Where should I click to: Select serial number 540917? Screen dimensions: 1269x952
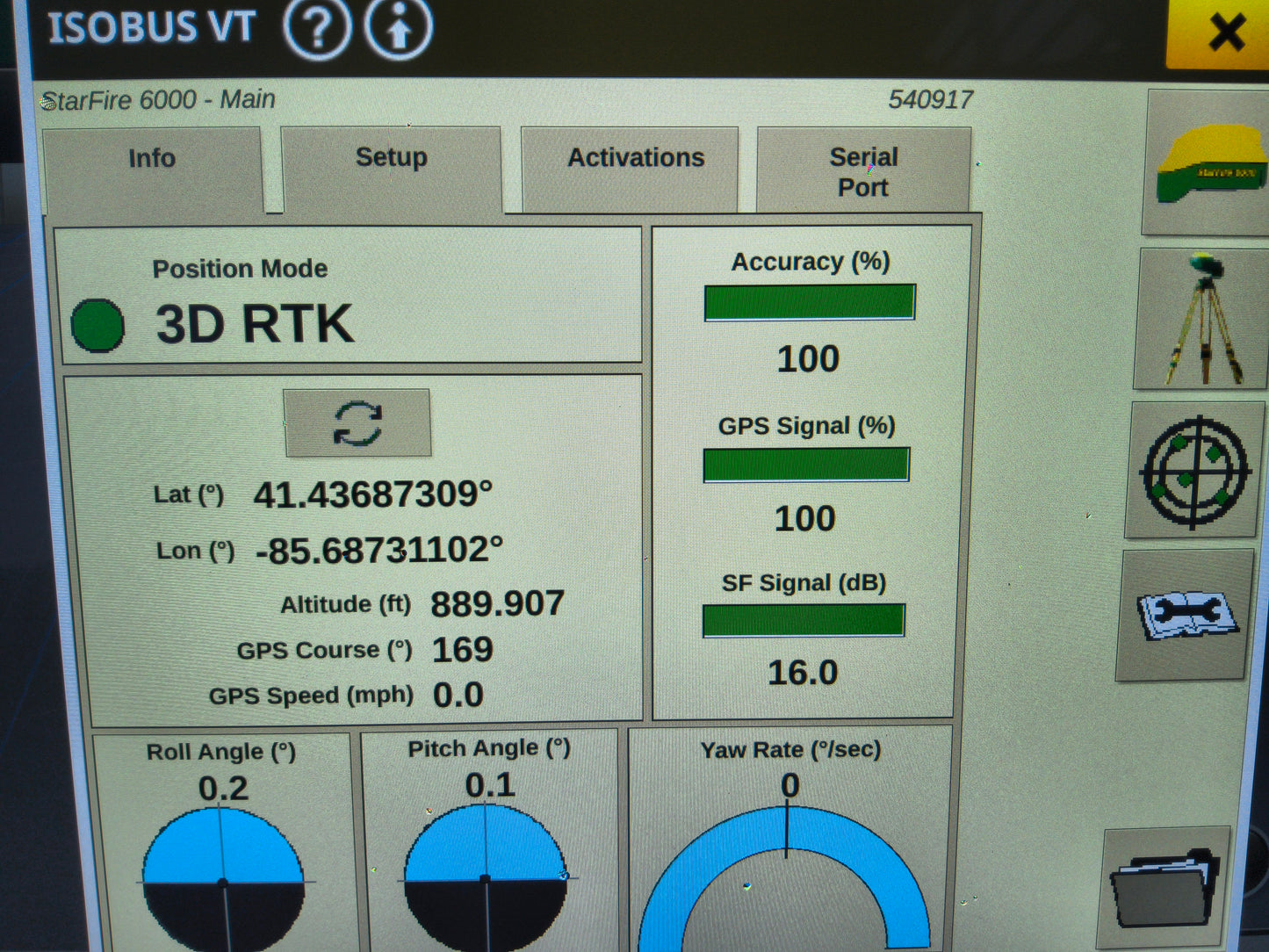931,99
